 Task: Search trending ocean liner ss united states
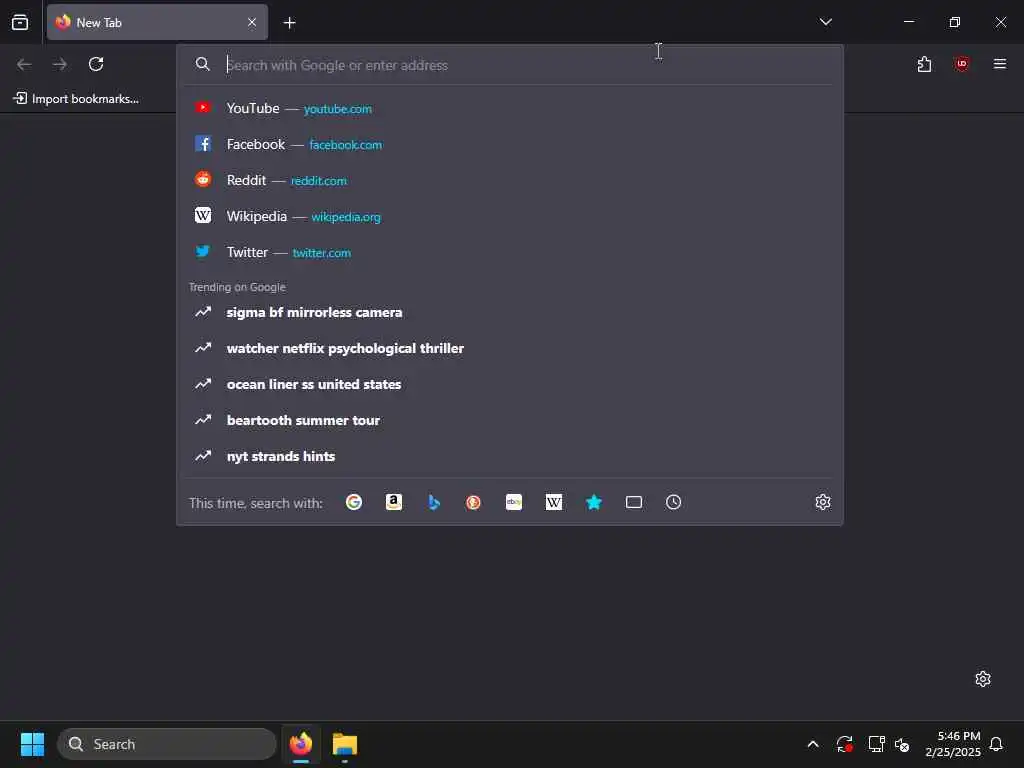pyautogui.click(x=509, y=384)
